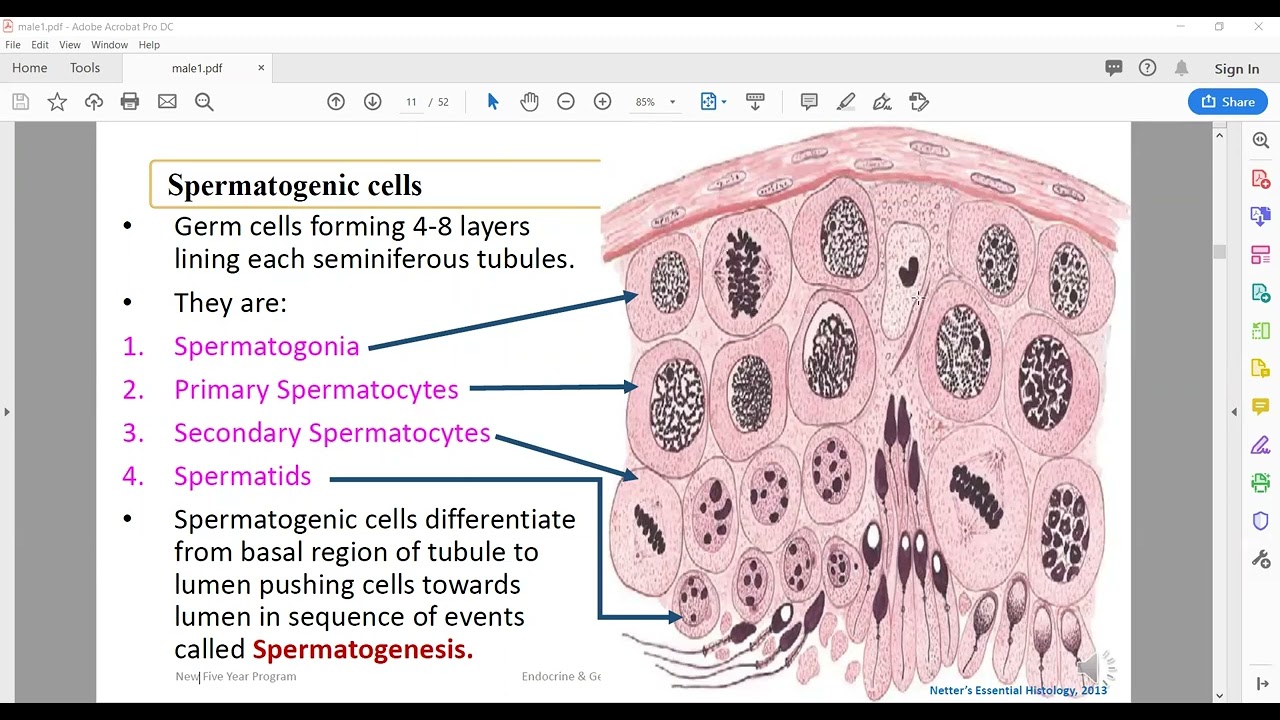Image resolution: width=1280 pixels, height=720 pixels.
Task: Open the Find text magnifier icon
Action: click(204, 101)
